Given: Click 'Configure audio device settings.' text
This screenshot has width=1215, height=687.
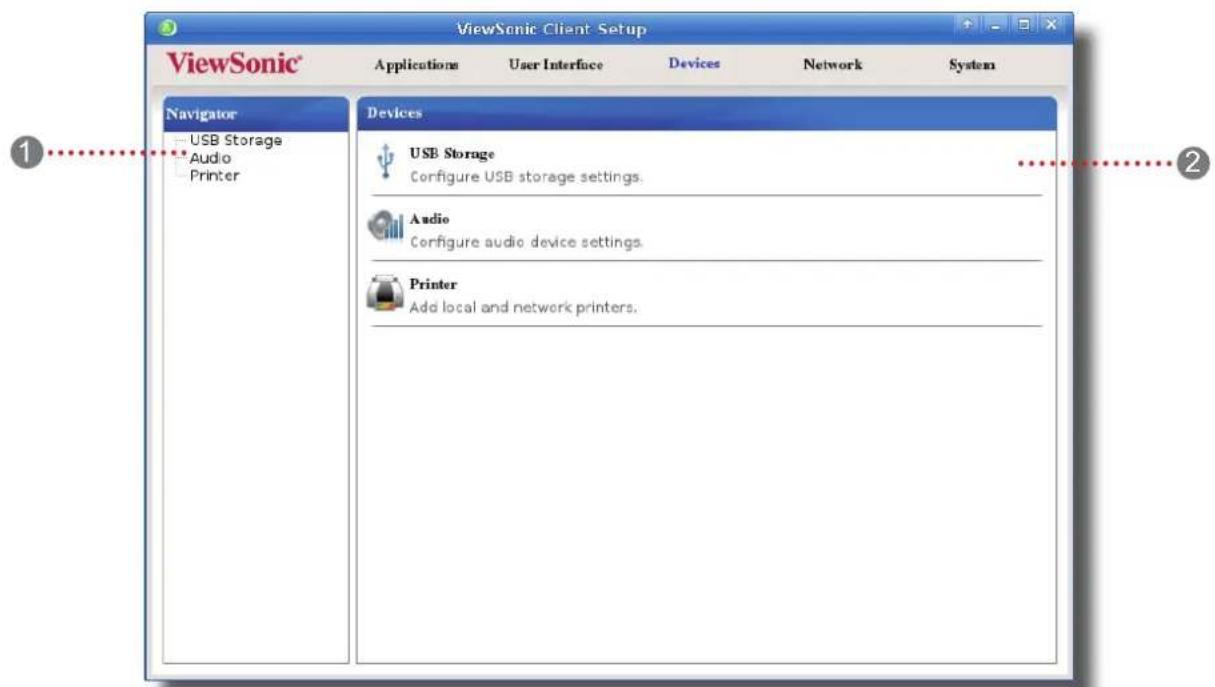Looking at the screenshot, I should (526, 242).
